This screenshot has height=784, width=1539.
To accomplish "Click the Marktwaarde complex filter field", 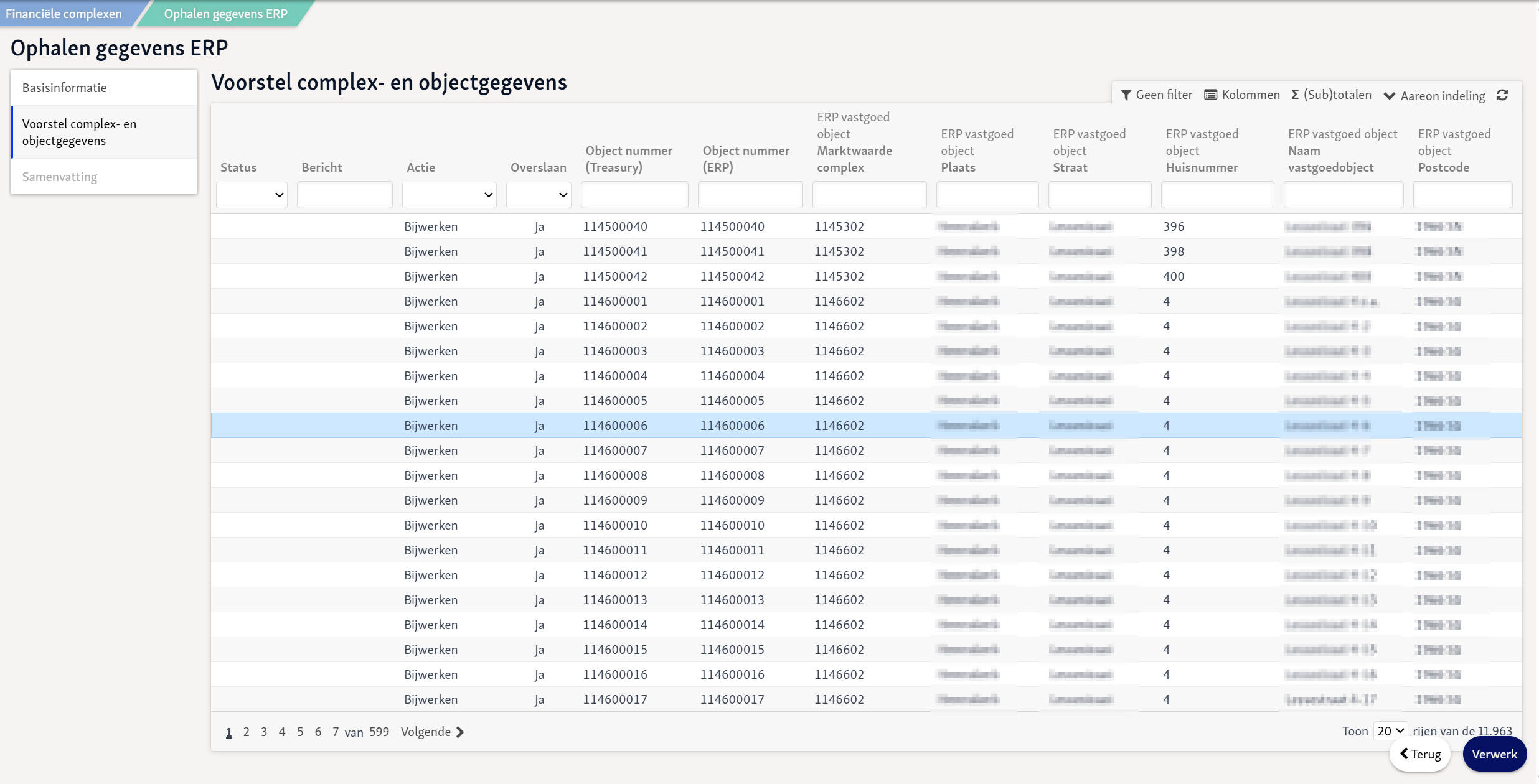I will point(870,195).
